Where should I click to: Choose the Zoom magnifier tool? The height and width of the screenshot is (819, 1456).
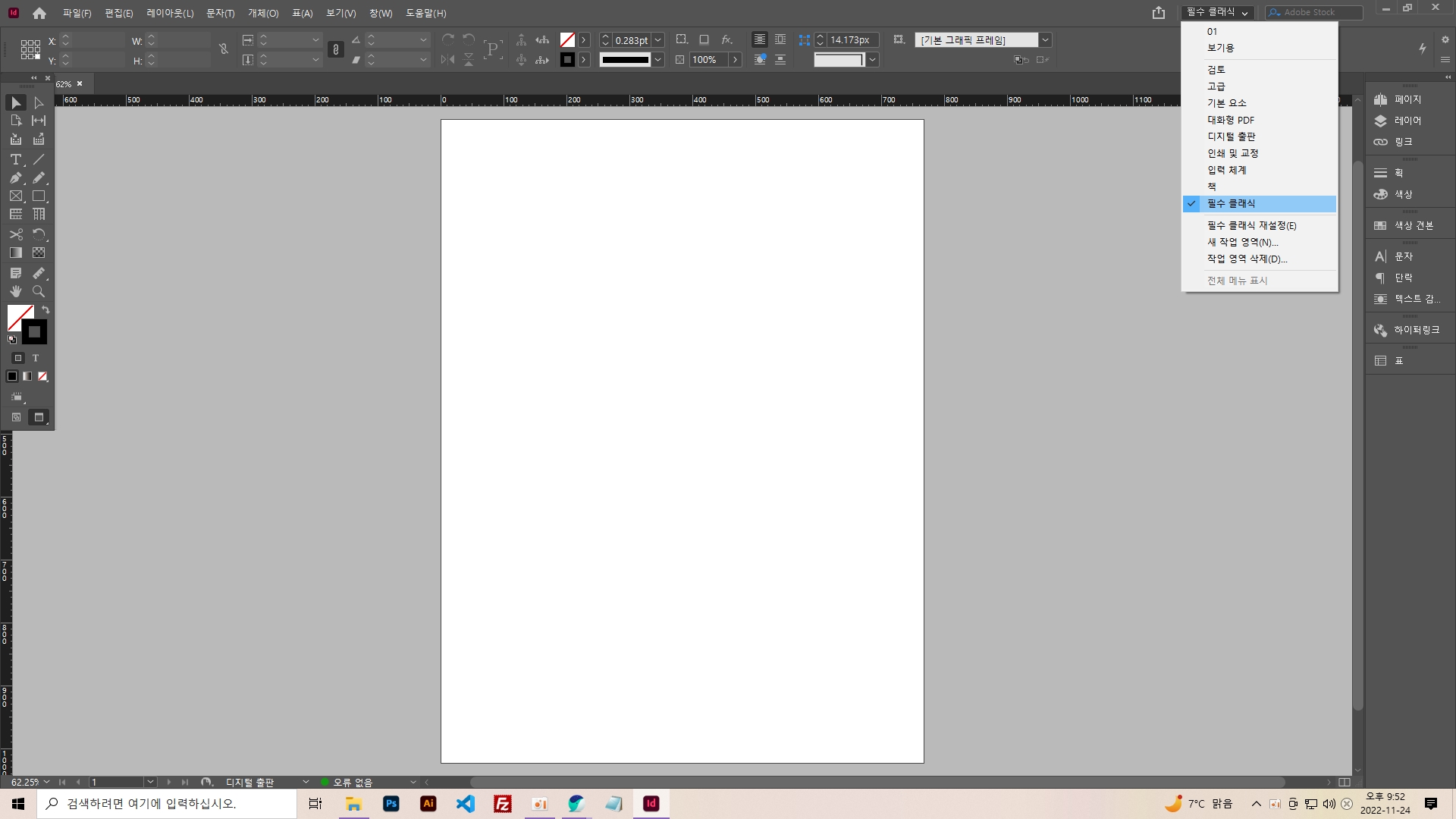[x=39, y=291]
